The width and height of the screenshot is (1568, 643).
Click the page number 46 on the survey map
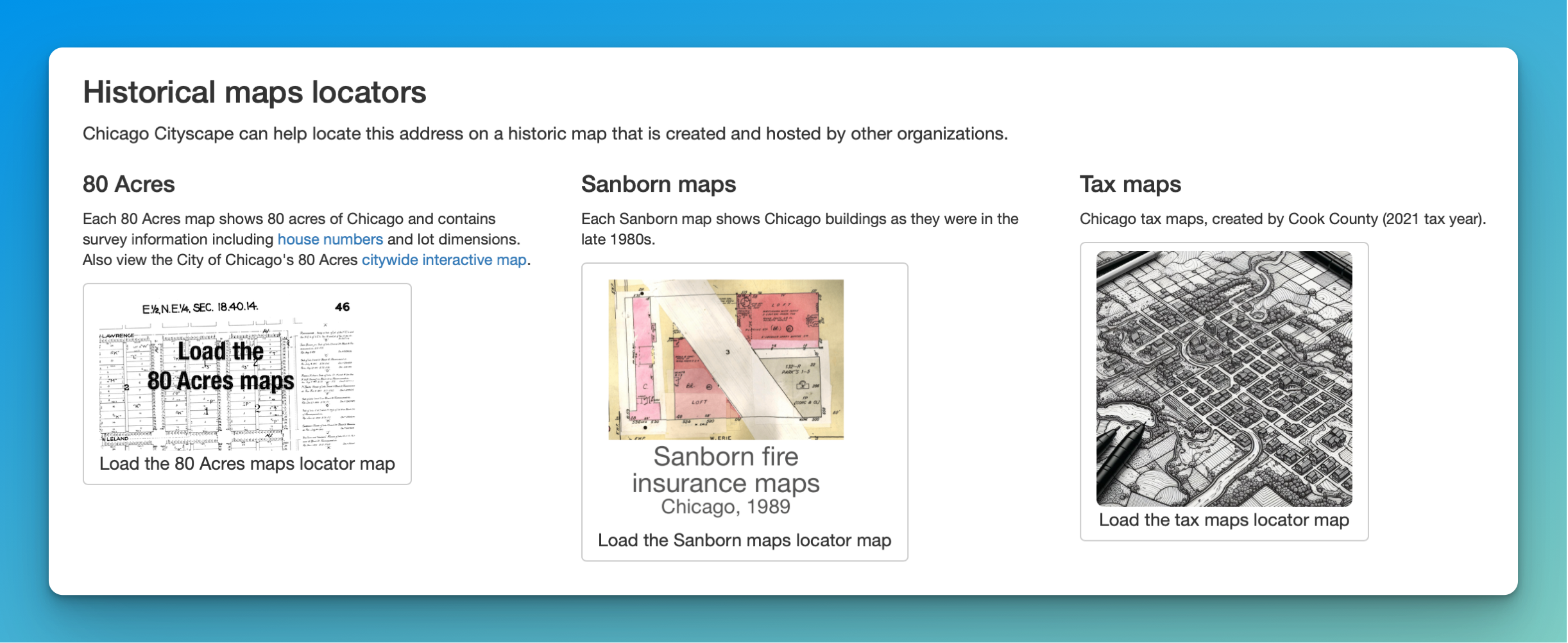342,307
